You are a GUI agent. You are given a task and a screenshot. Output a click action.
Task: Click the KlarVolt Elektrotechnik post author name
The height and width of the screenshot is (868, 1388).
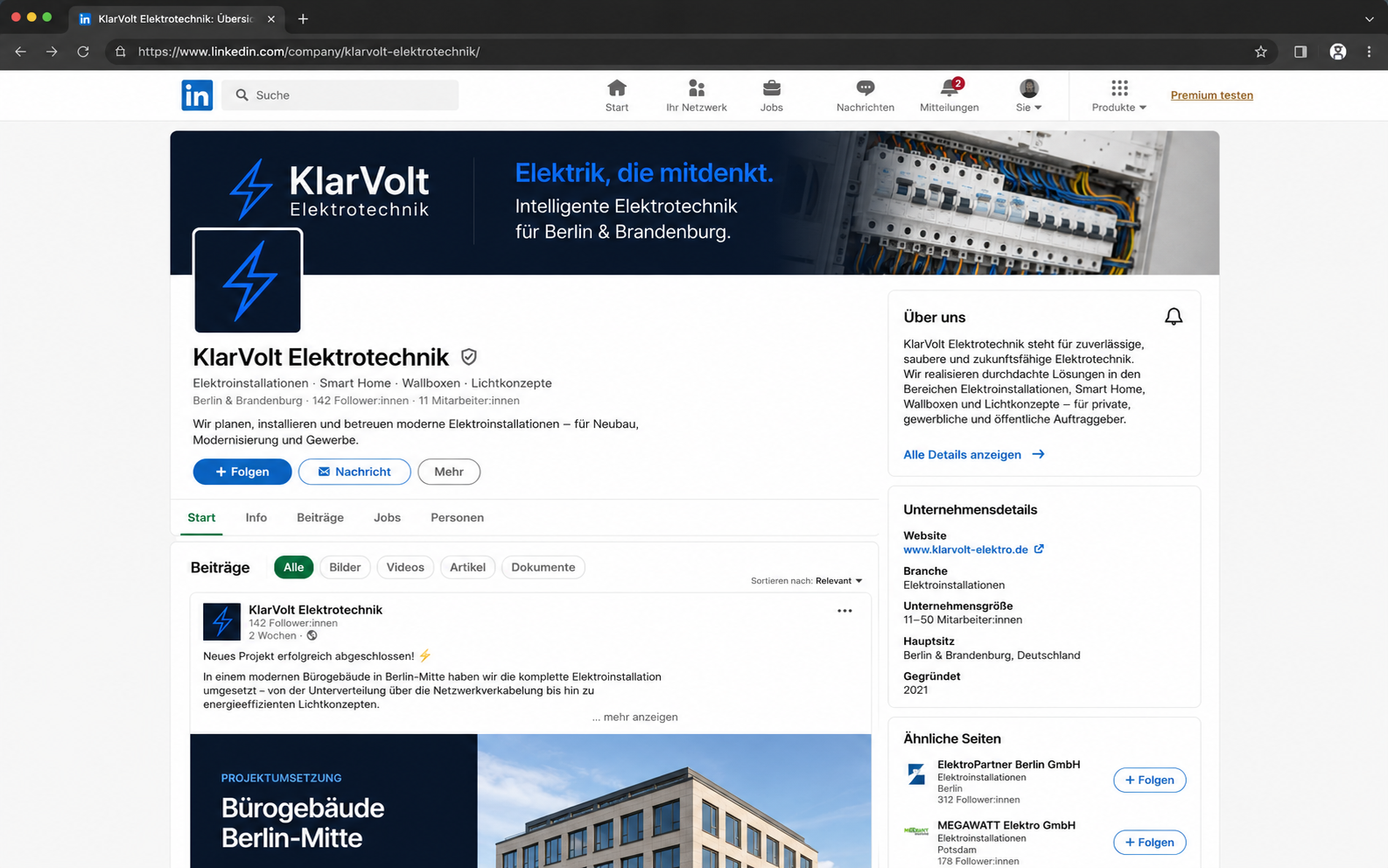coord(315,610)
